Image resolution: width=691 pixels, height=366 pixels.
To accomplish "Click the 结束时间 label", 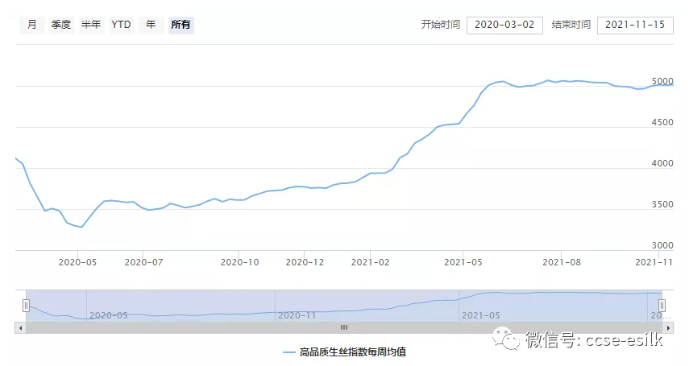I will [571, 25].
